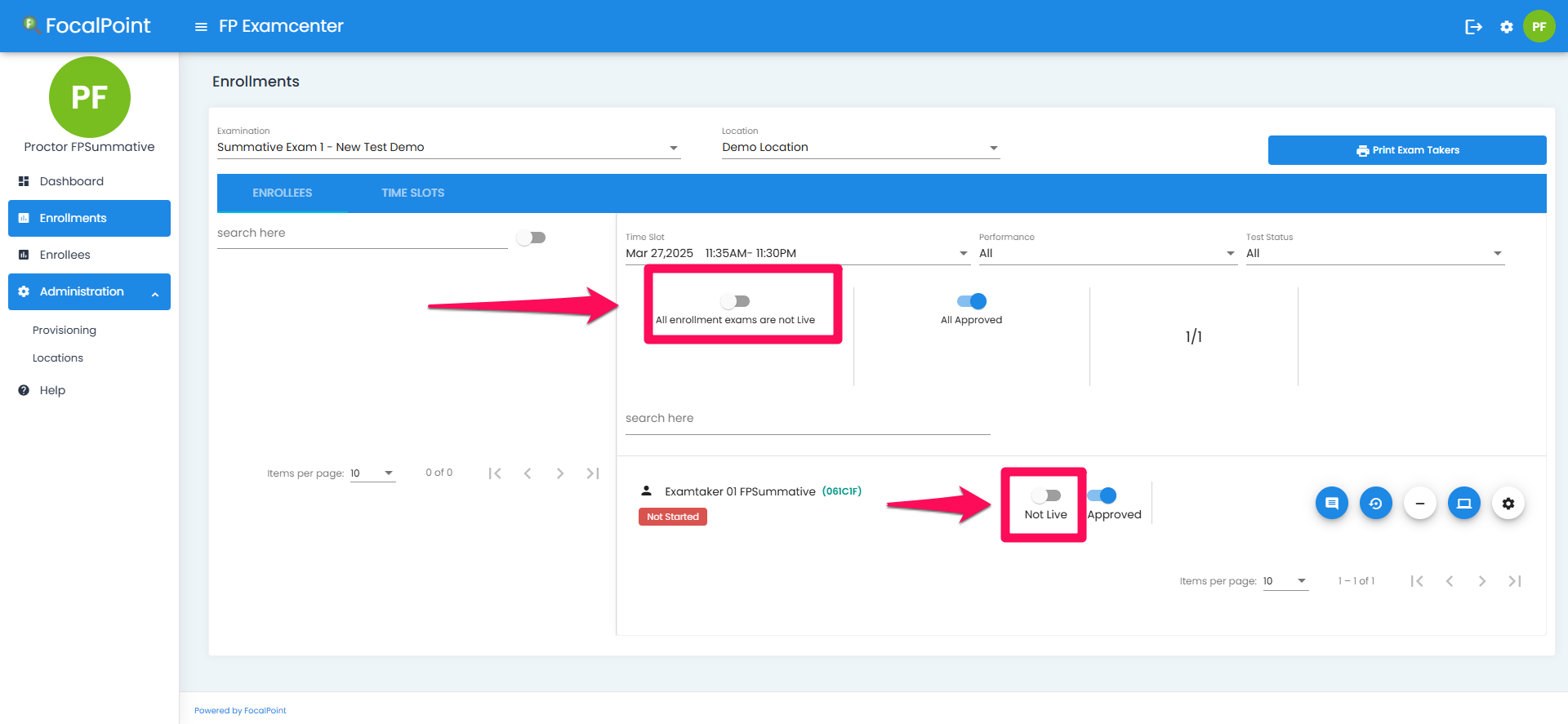Click the Not Started status badge
The width and height of the screenshot is (1568, 724).
coord(673,517)
